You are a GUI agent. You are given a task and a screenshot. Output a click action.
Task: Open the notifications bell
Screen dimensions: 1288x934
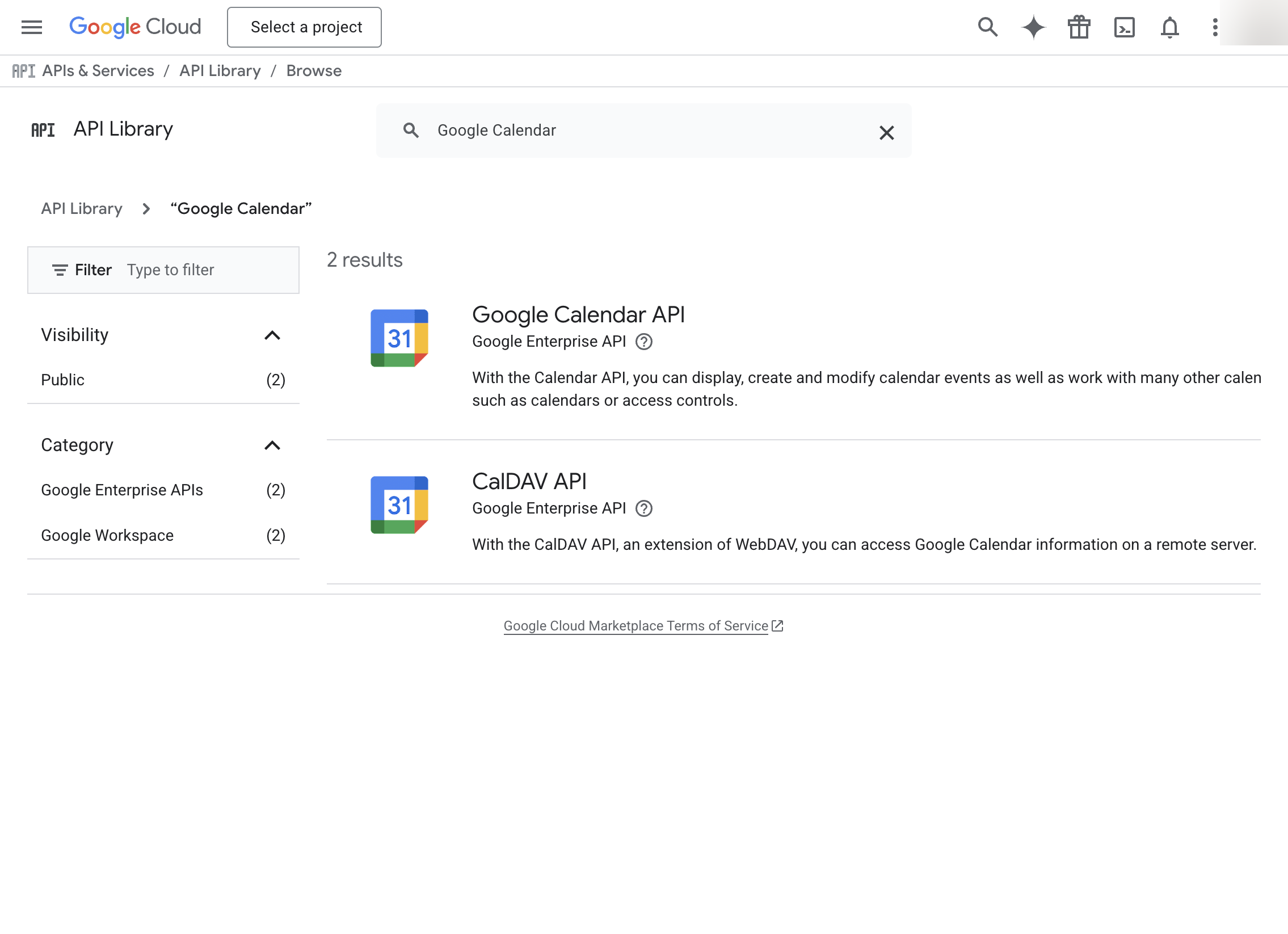point(1170,27)
